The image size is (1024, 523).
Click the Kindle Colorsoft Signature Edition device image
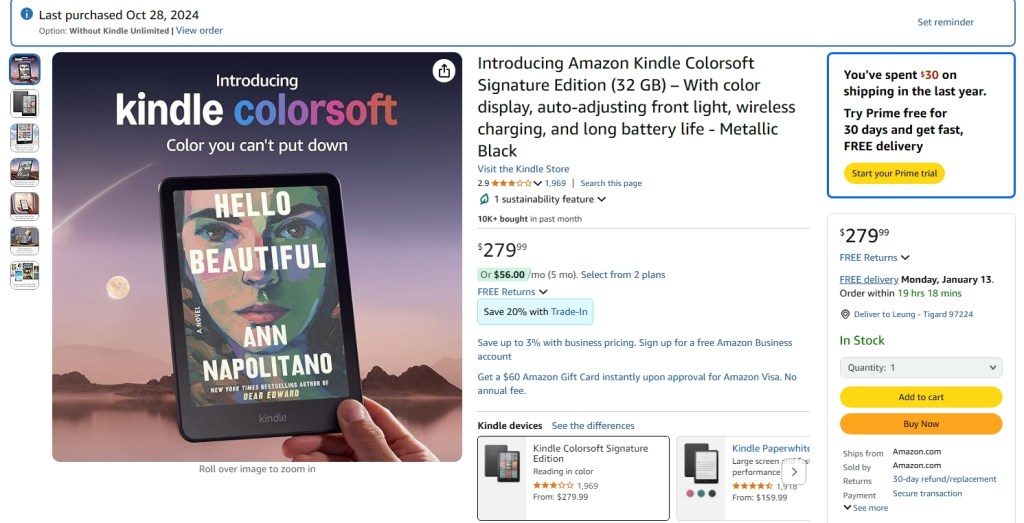click(503, 464)
